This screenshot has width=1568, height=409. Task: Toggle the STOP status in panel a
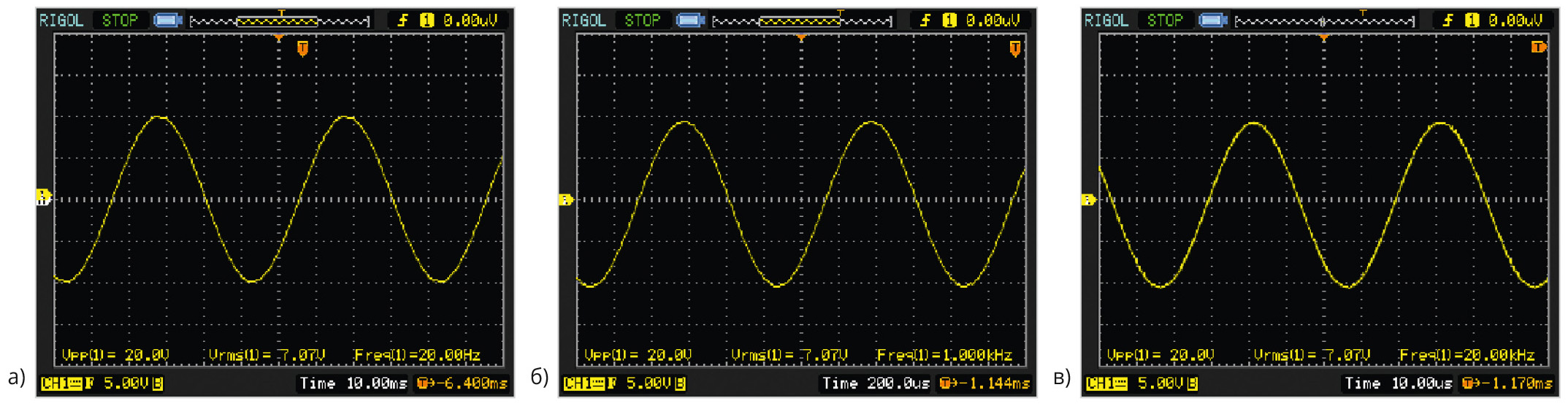[x=120, y=20]
